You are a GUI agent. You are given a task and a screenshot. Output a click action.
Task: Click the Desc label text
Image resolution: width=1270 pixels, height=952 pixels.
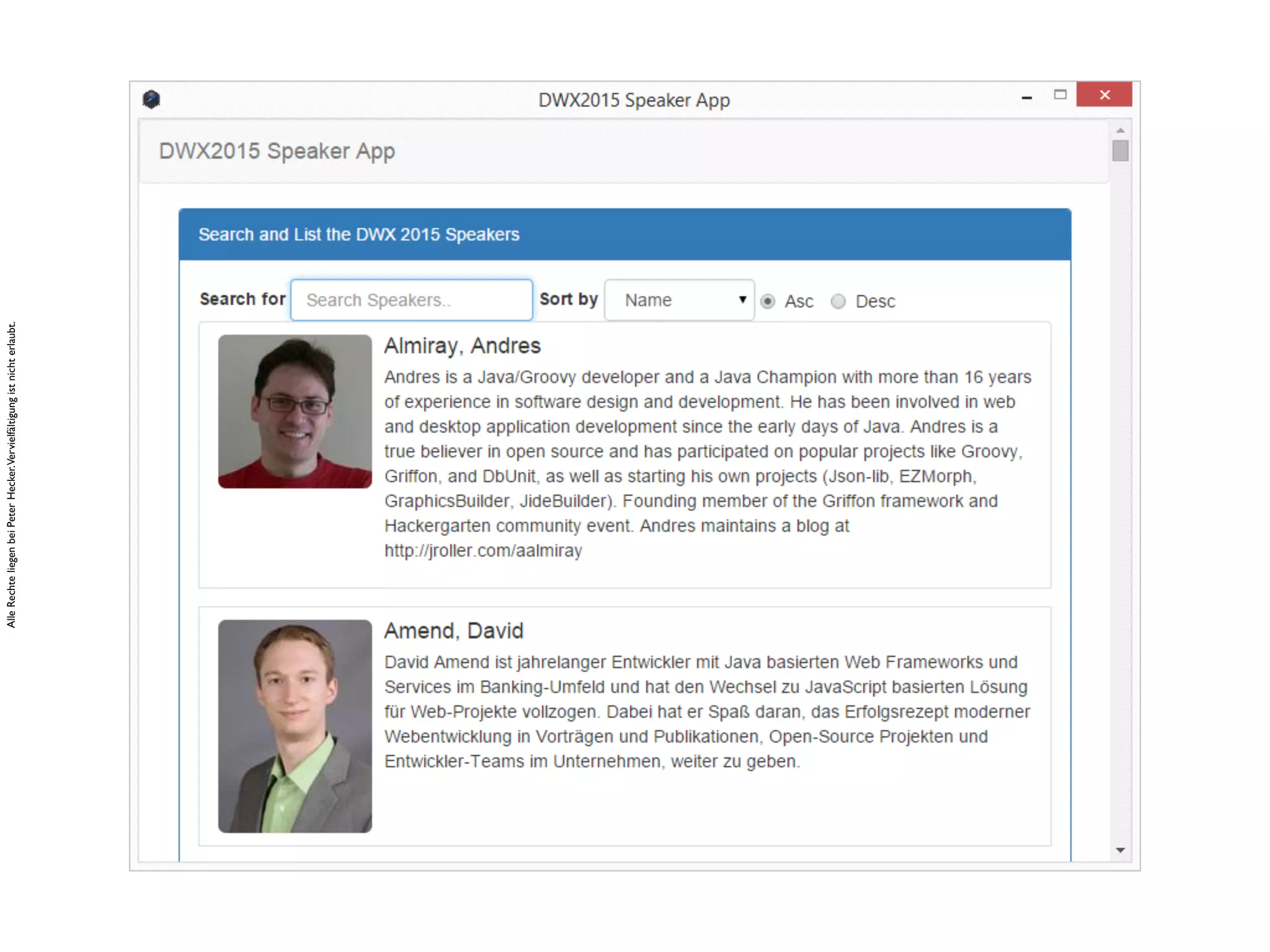point(875,301)
